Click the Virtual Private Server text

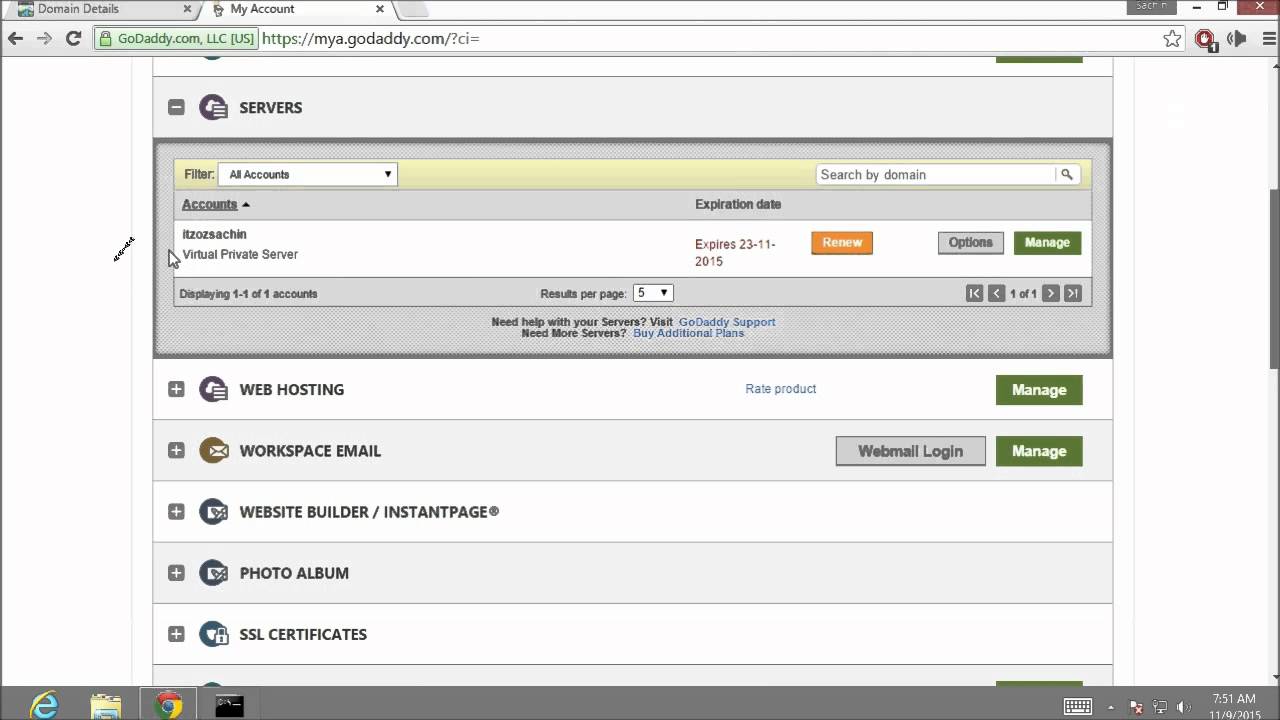click(x=240, y=254)
